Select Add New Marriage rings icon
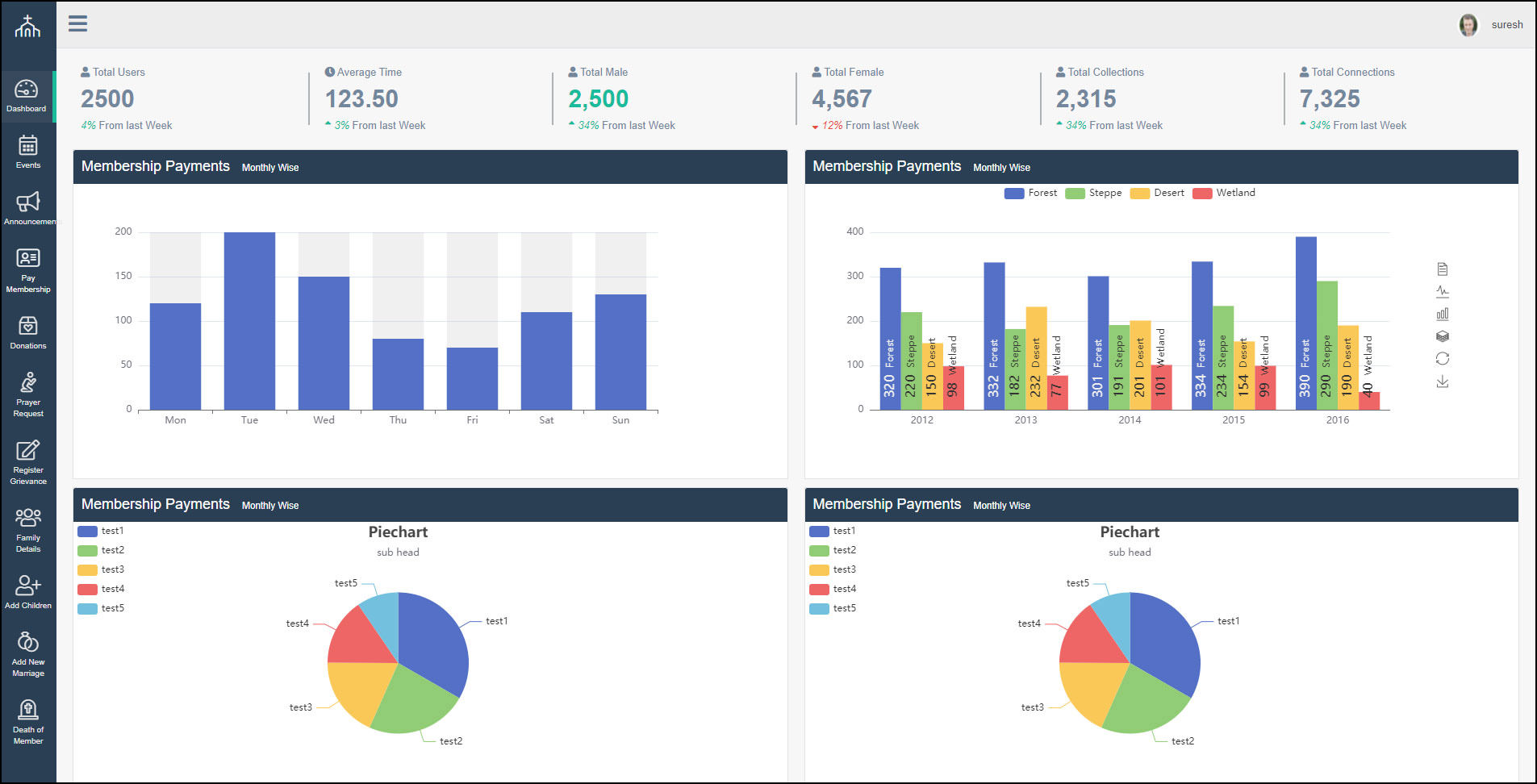 pos(28,642)
